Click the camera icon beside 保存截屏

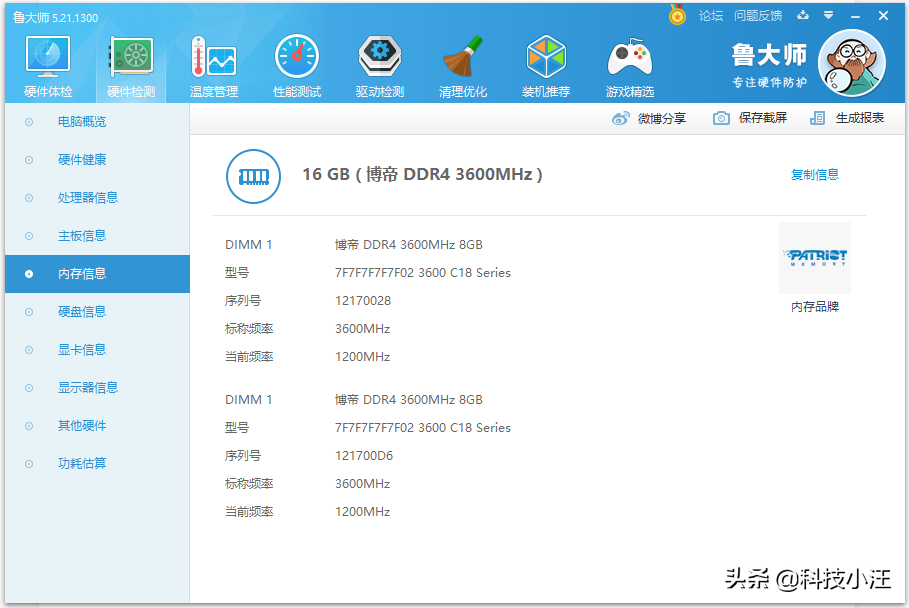(721, 118)
